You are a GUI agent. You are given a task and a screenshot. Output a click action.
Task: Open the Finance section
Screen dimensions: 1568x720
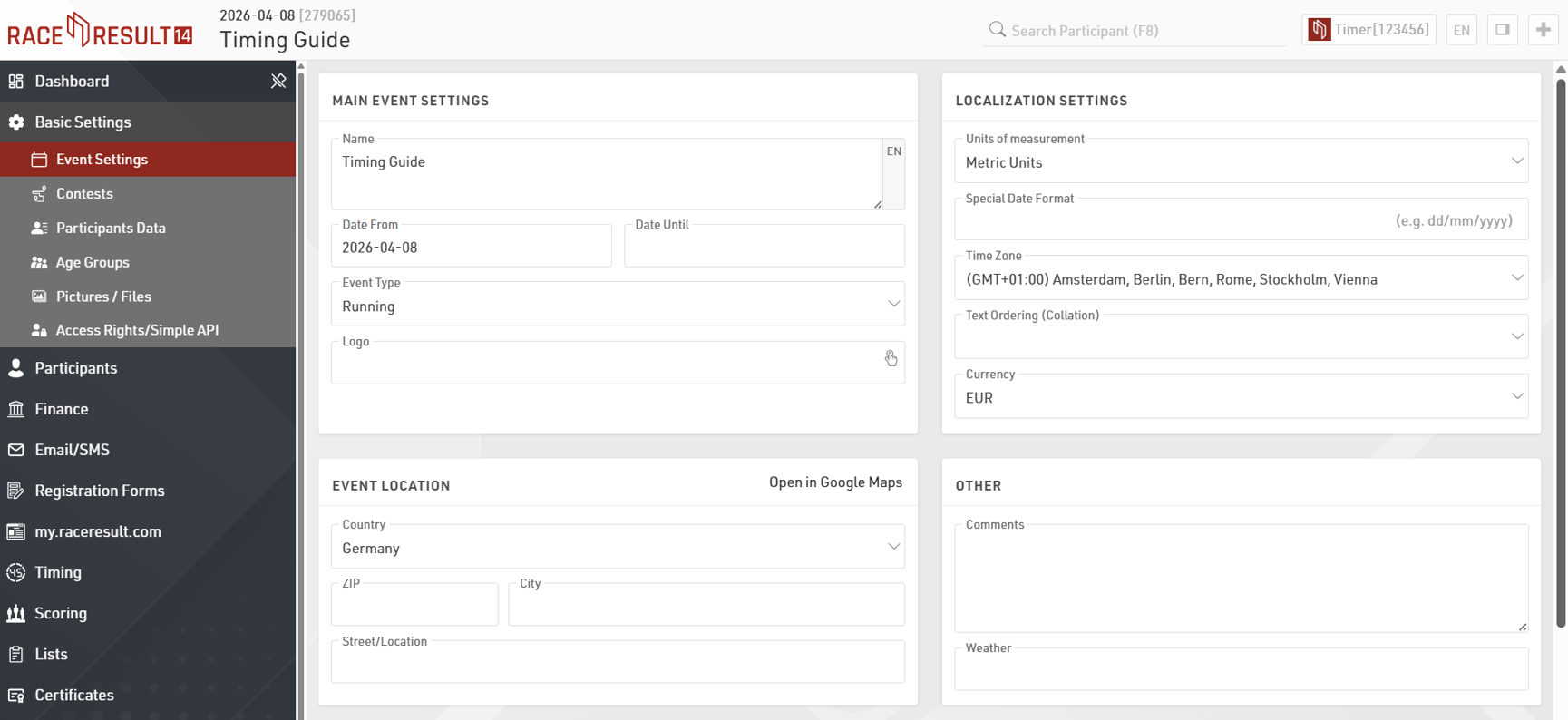(61, 409)
